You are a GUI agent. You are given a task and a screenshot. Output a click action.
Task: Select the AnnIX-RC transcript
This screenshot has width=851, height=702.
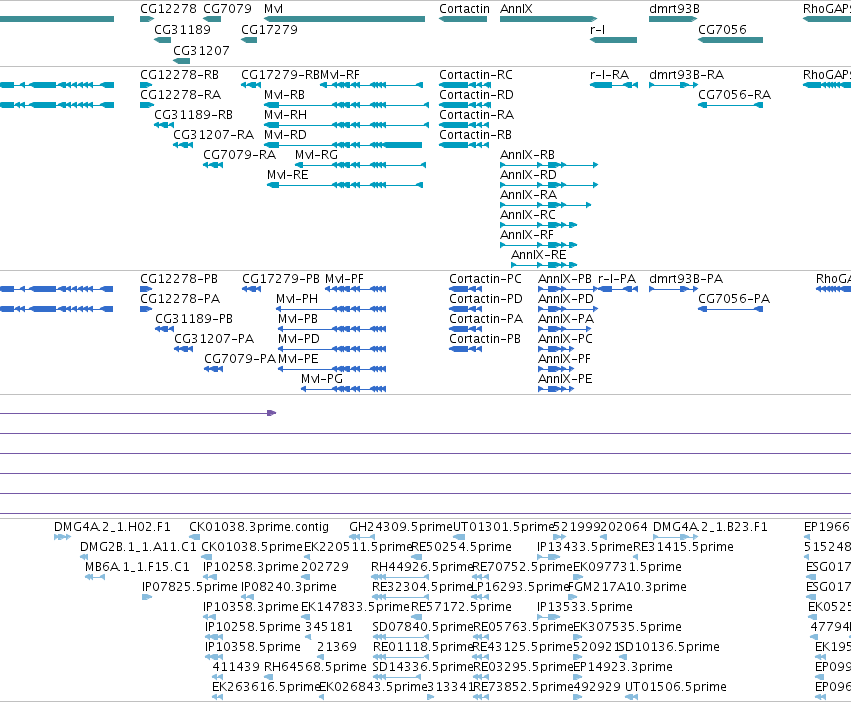coord(538,225)
